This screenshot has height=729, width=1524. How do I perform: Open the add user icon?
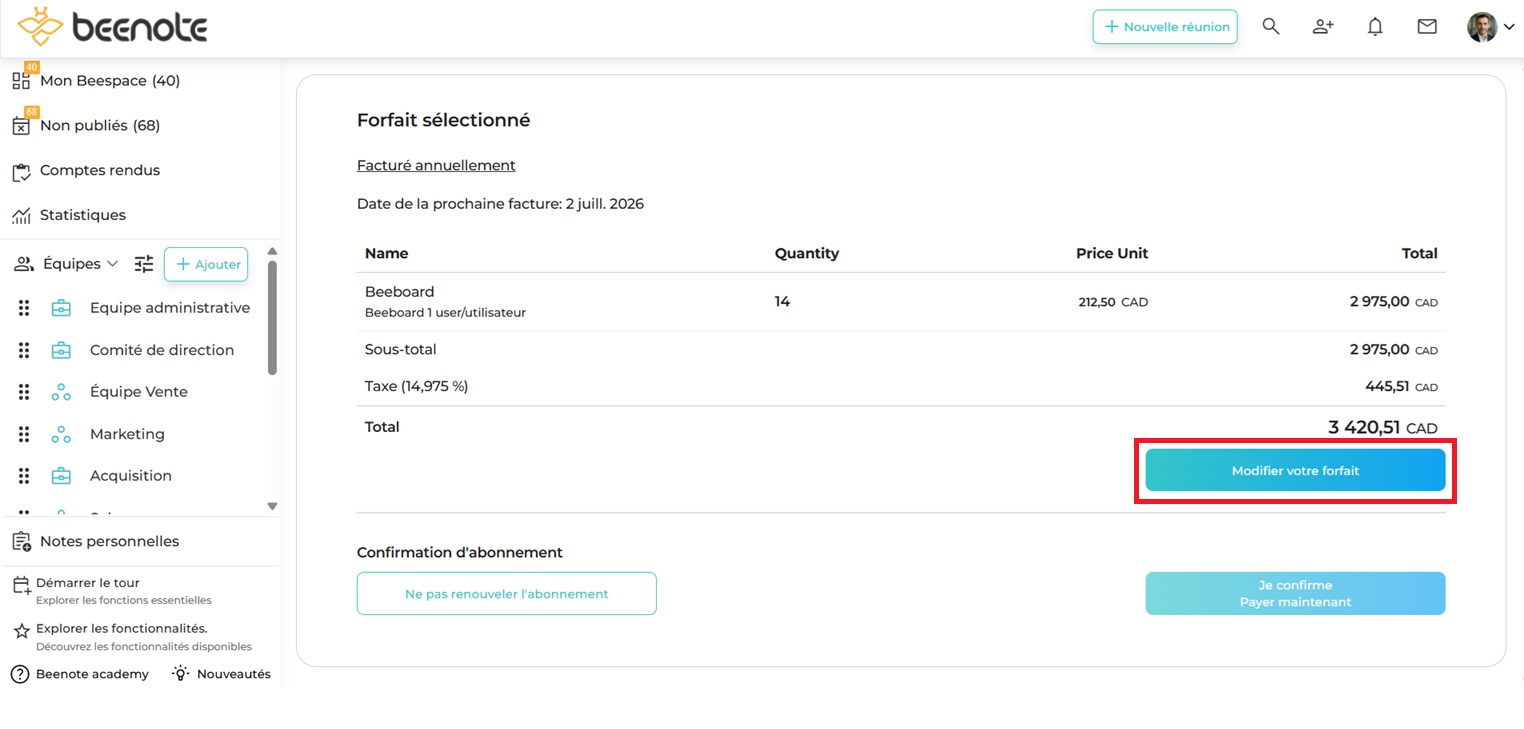point(1323,27)
